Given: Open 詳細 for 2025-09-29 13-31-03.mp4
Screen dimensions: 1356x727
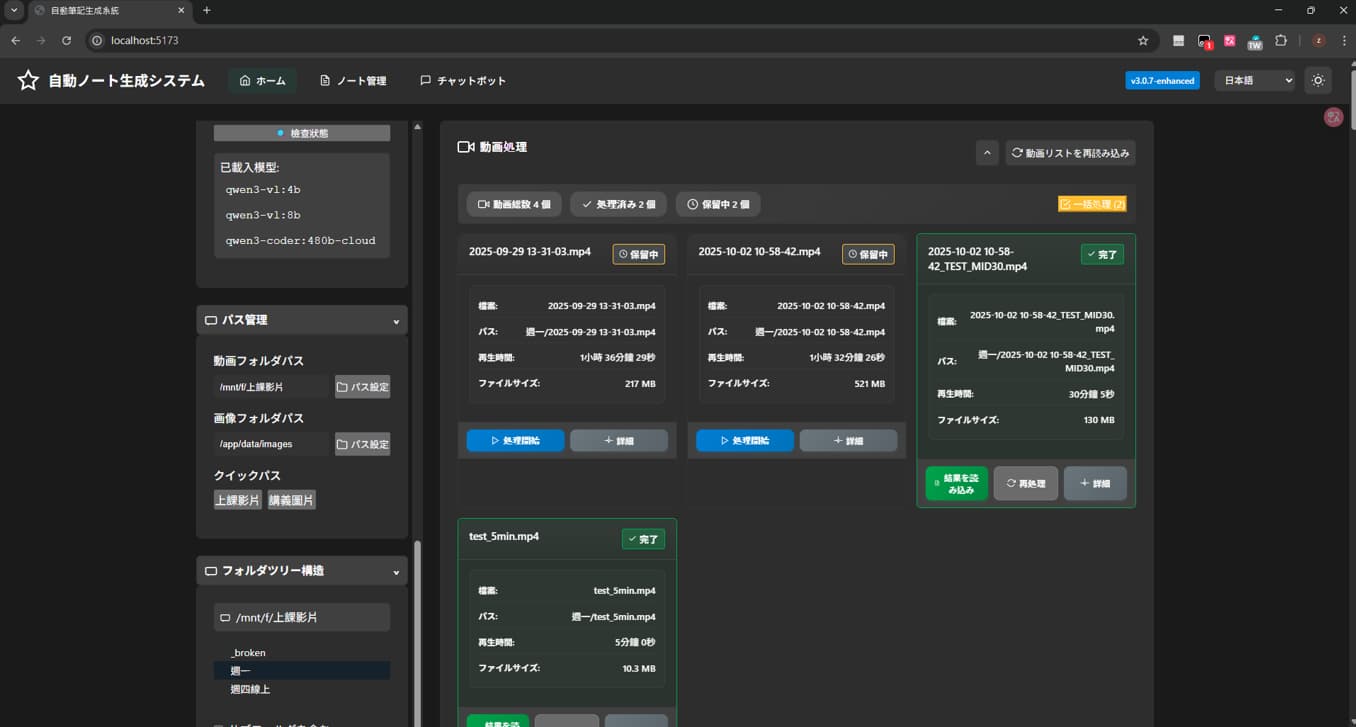Looking at the screenshot, I should 619,441.
